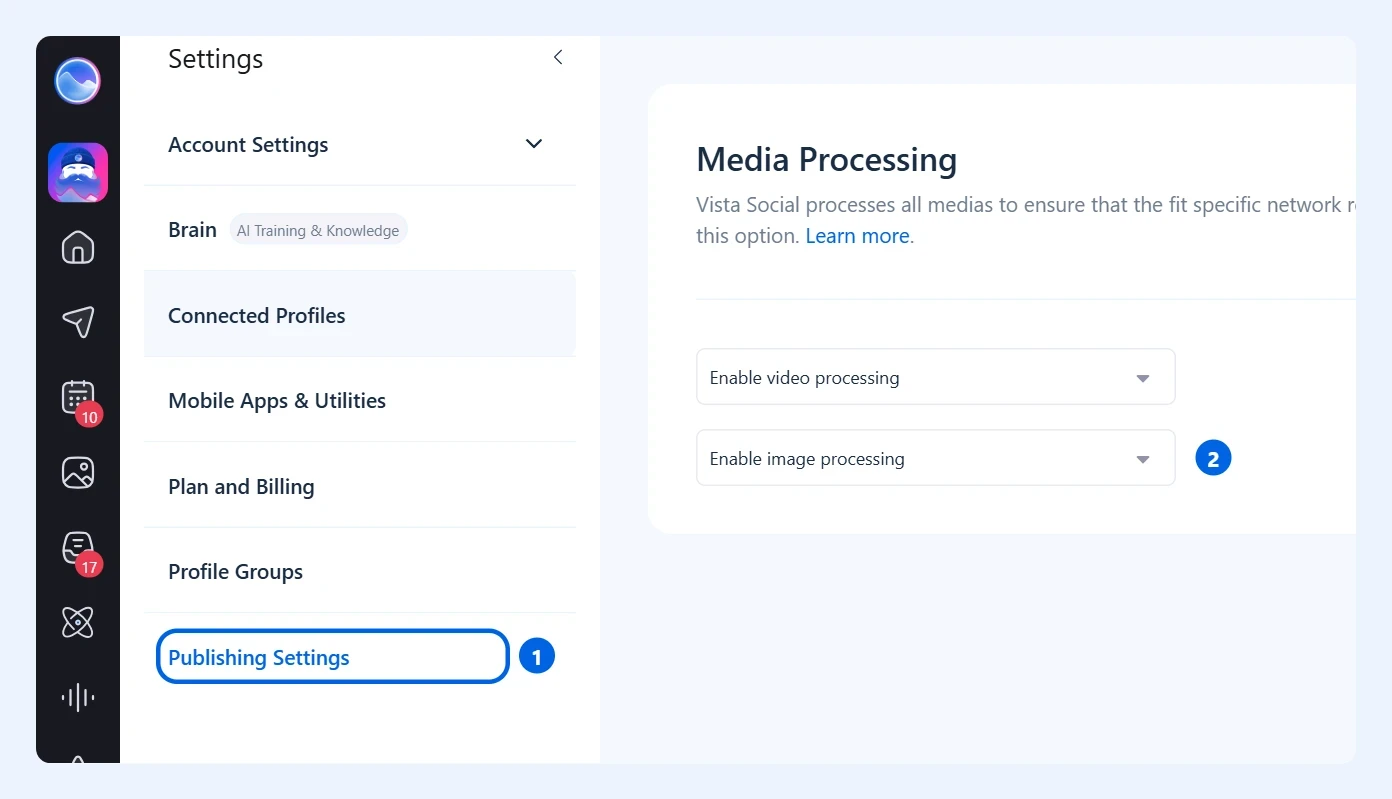This screenshot has width=1392, height=799.
Task: Click the Settings panel title
Action: click(216, 59)
